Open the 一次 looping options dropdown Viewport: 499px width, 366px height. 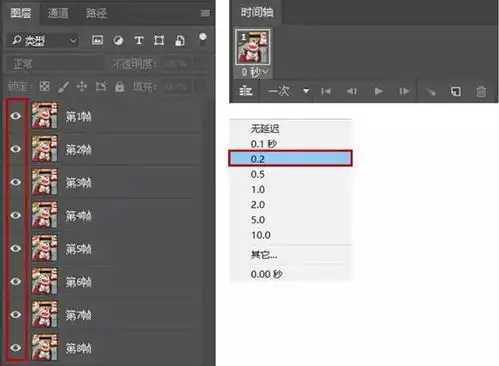289,91
